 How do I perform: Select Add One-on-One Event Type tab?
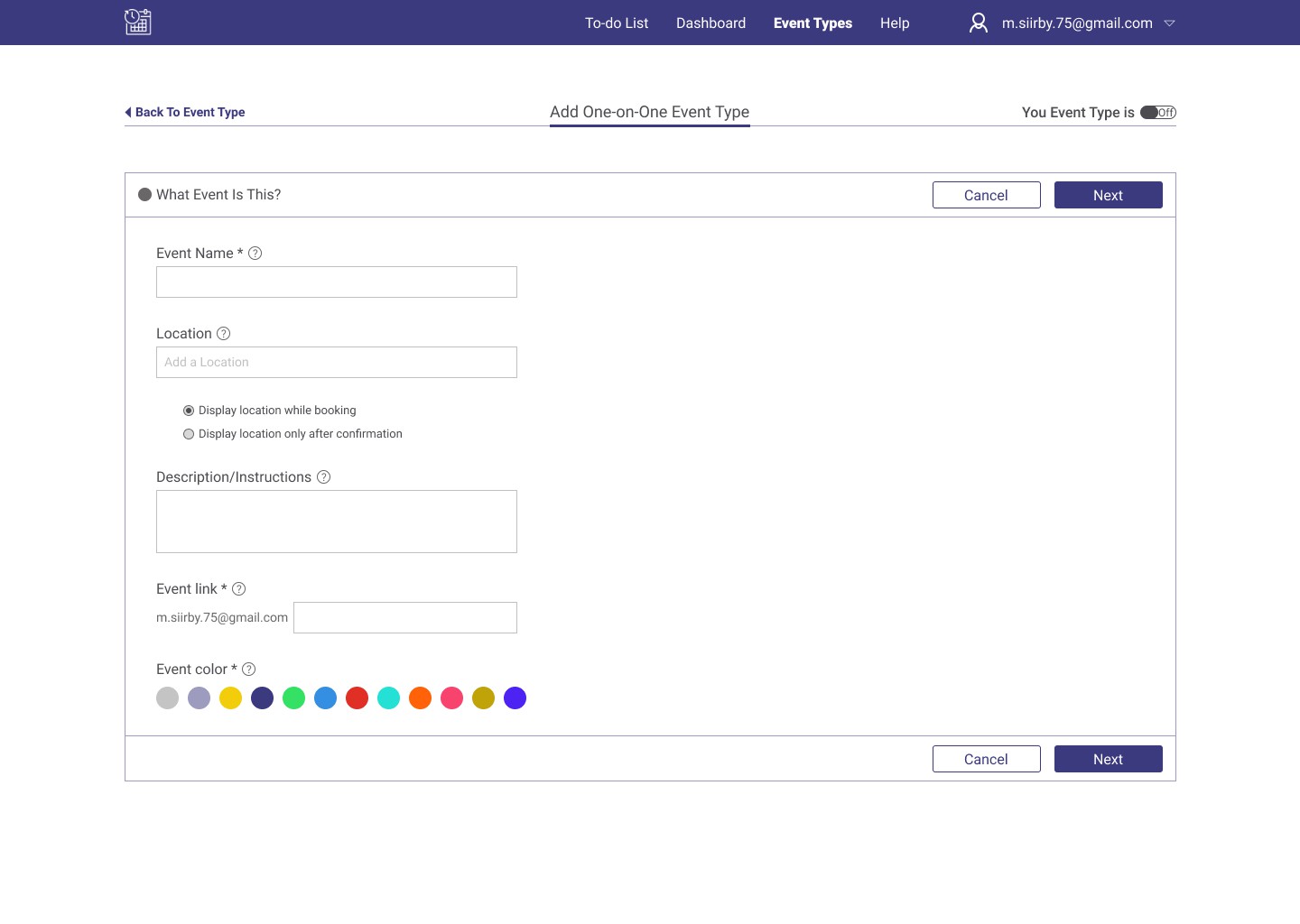pyautogui.click(x=650, y=113)
